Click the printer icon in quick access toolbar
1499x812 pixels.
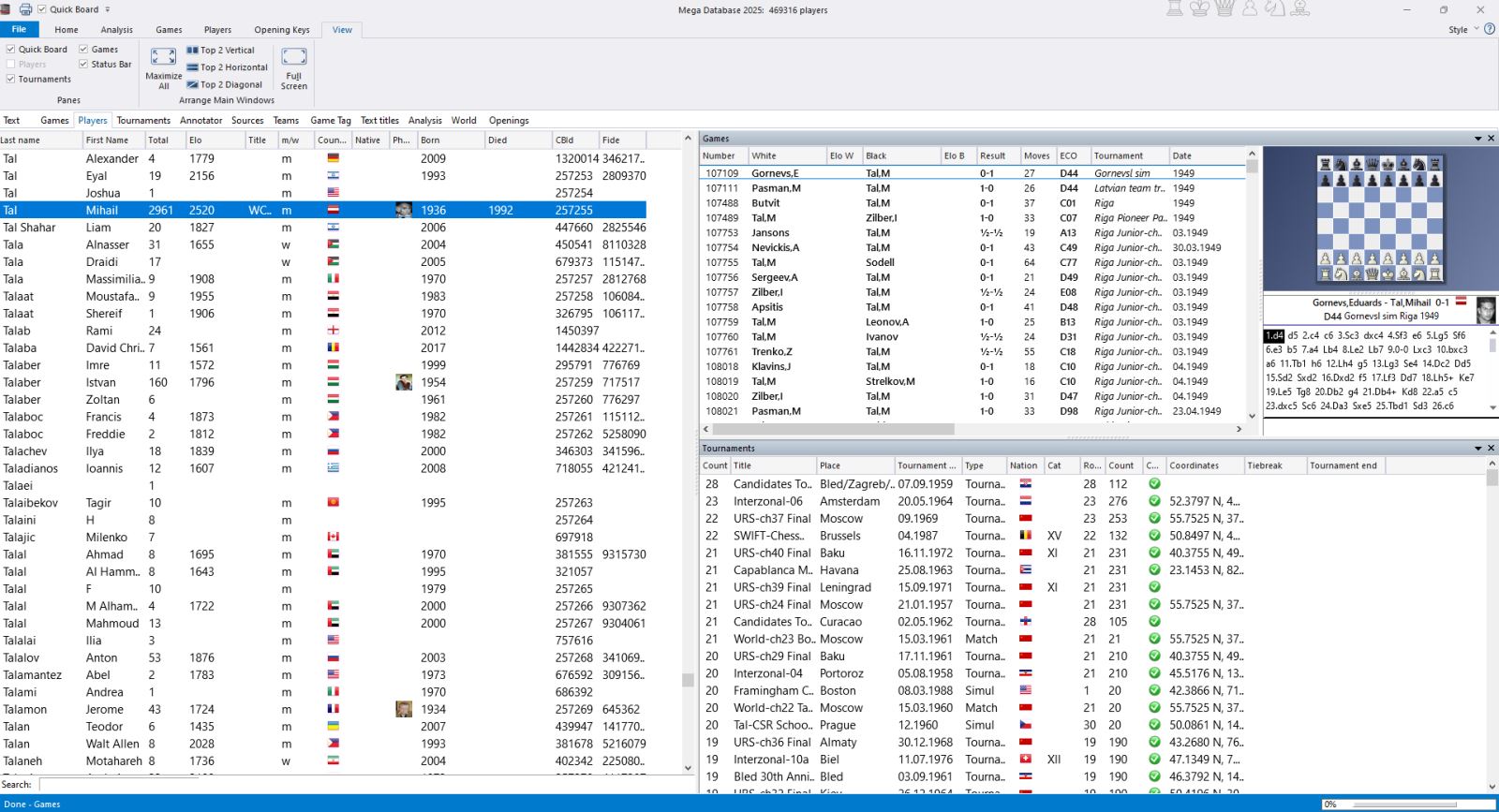pyautogui.click(x=25, y=9)
